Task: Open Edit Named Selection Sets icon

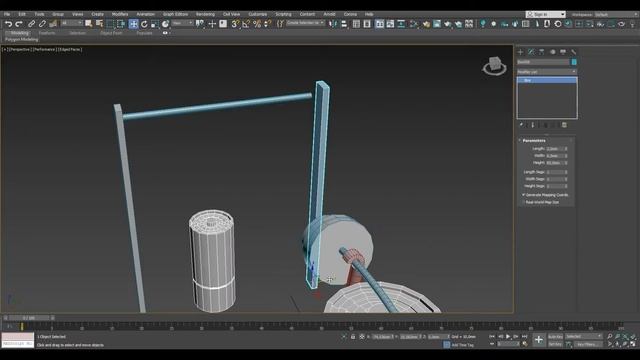Action: [280, 24]
